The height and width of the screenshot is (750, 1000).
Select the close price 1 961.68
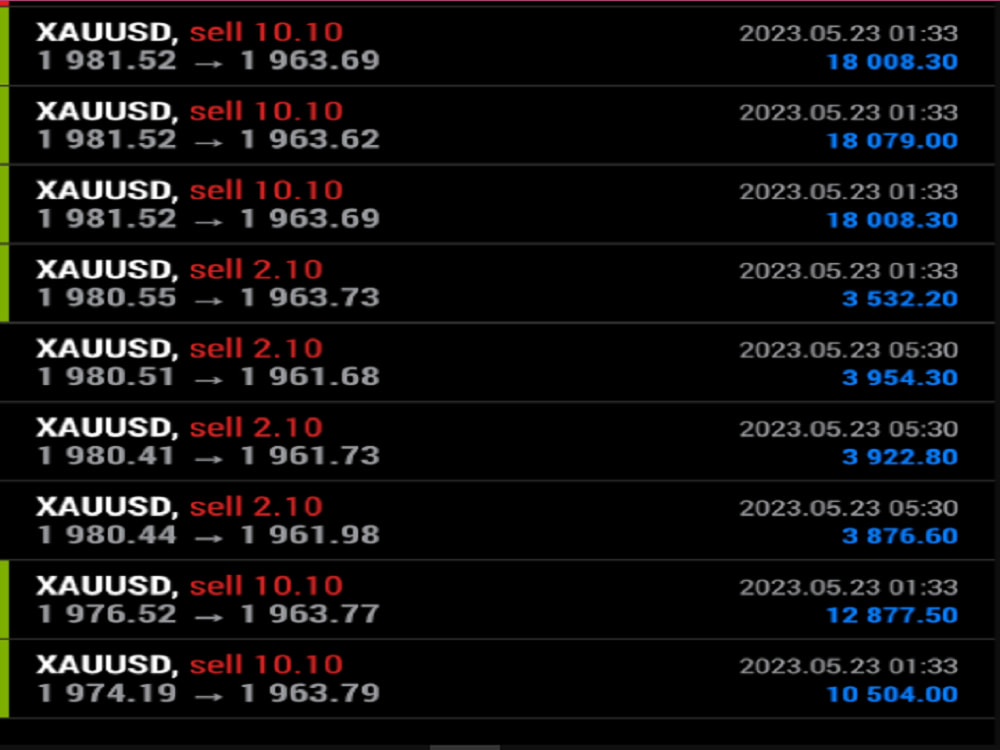[x=310, y=376]
